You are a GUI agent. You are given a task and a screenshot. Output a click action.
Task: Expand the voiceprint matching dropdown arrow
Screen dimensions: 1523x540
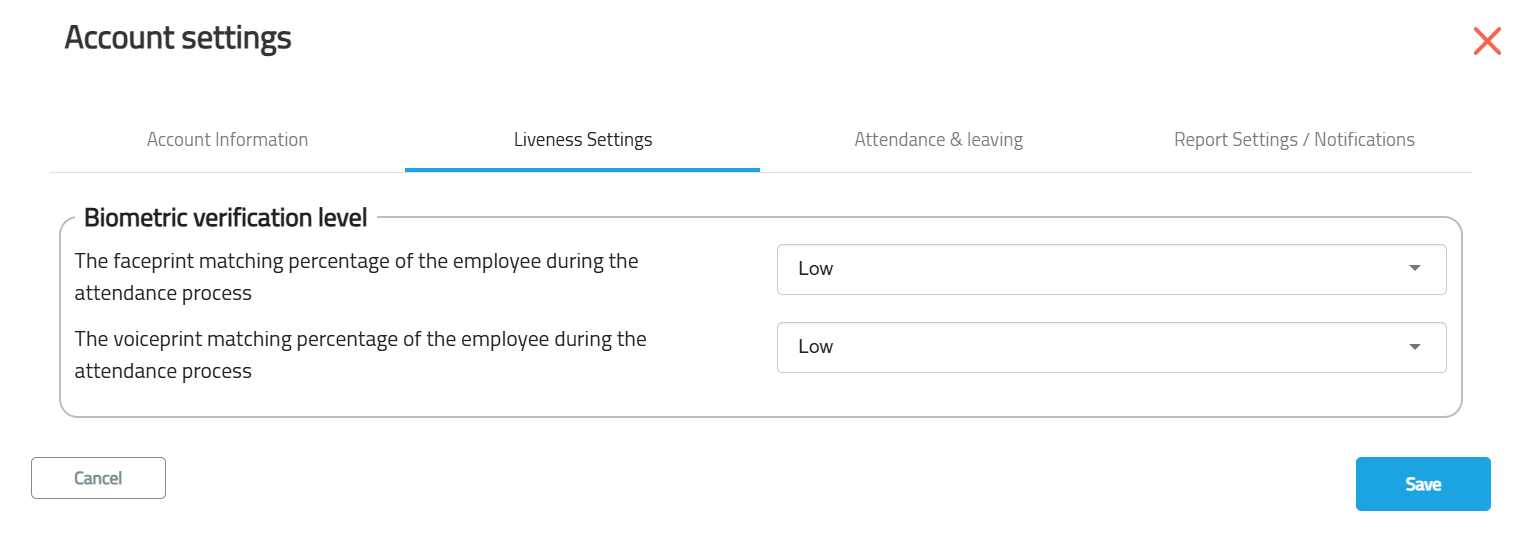pos(1414,347)
